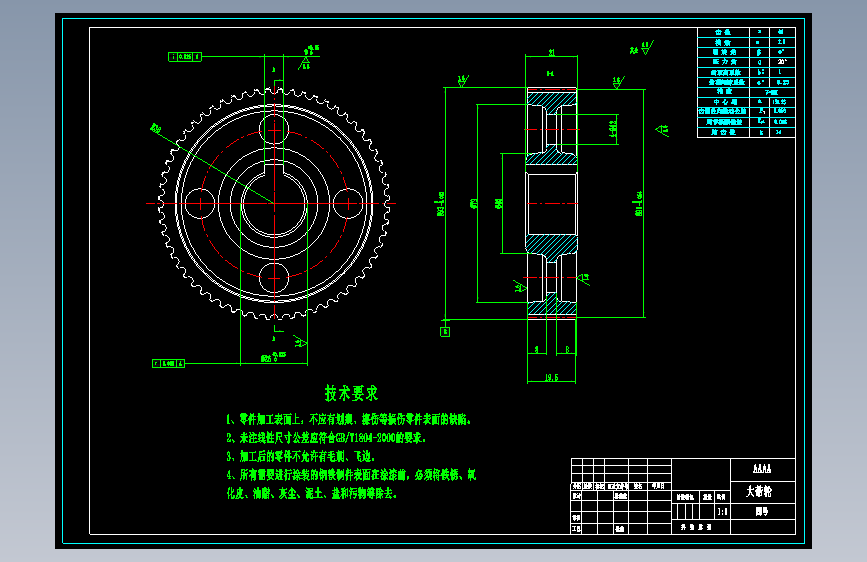
Task: Click the 技术要求 heading text
Action: [351, 393]
